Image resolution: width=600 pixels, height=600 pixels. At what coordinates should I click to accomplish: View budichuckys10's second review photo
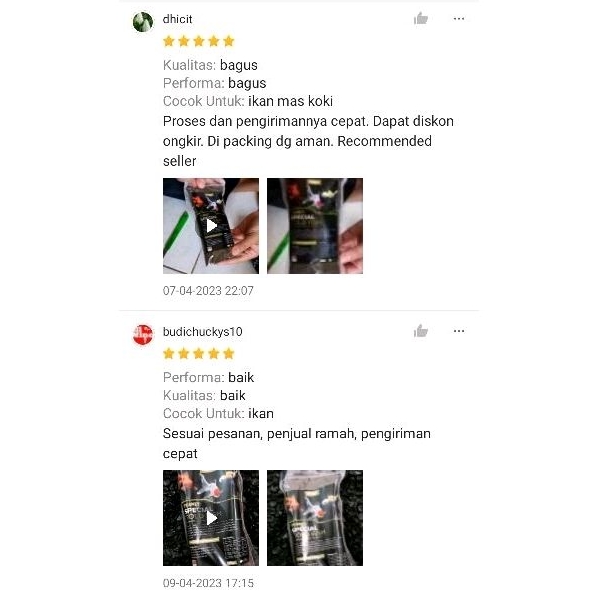[x=315, y=518]
